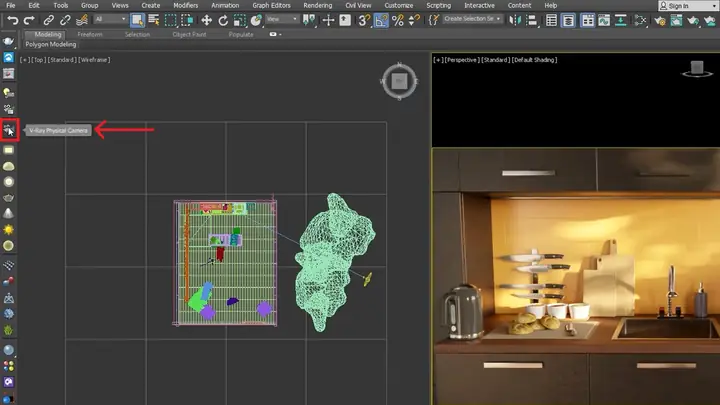Open the Sign In dropdown
720x405 pixels.
tap(687, 6)
